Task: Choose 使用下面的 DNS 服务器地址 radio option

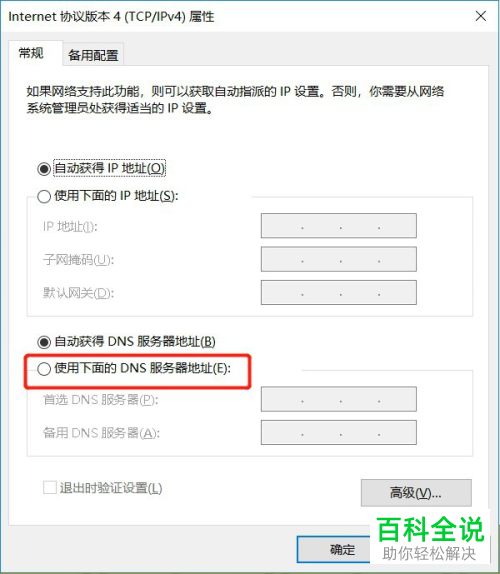Action: tap(44, 369)
